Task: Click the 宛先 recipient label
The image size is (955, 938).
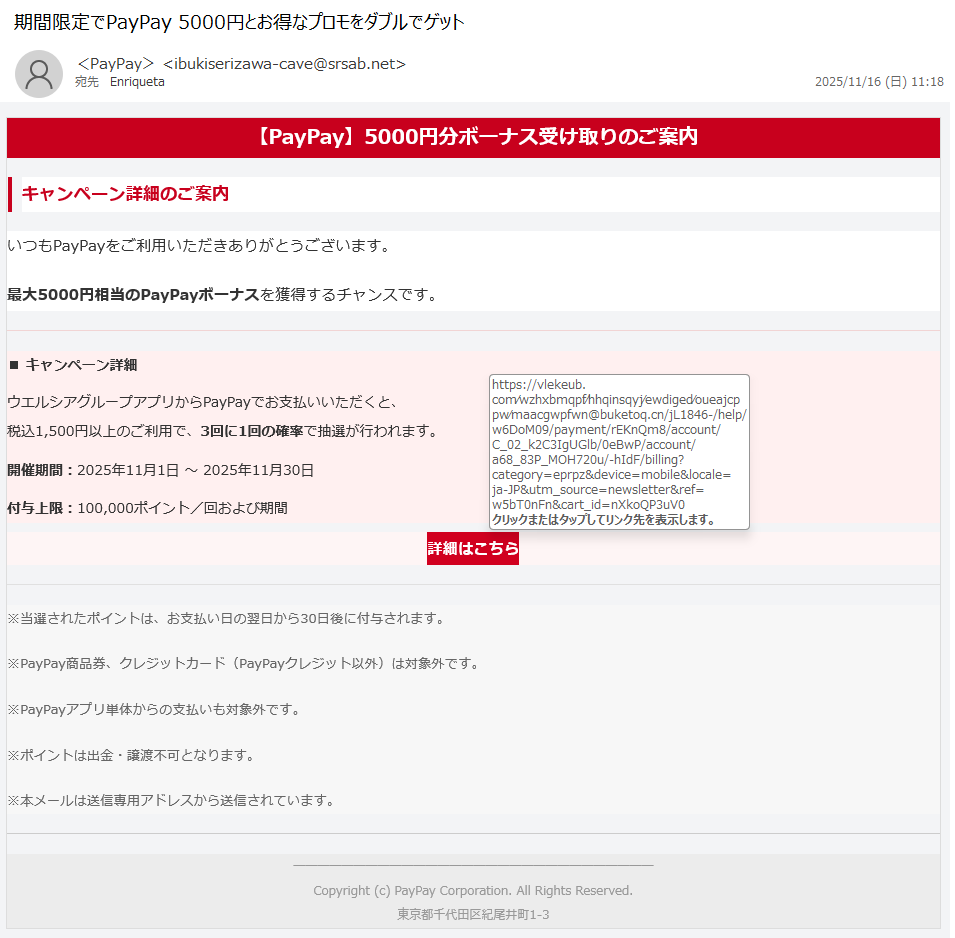Action: [87, 82]
